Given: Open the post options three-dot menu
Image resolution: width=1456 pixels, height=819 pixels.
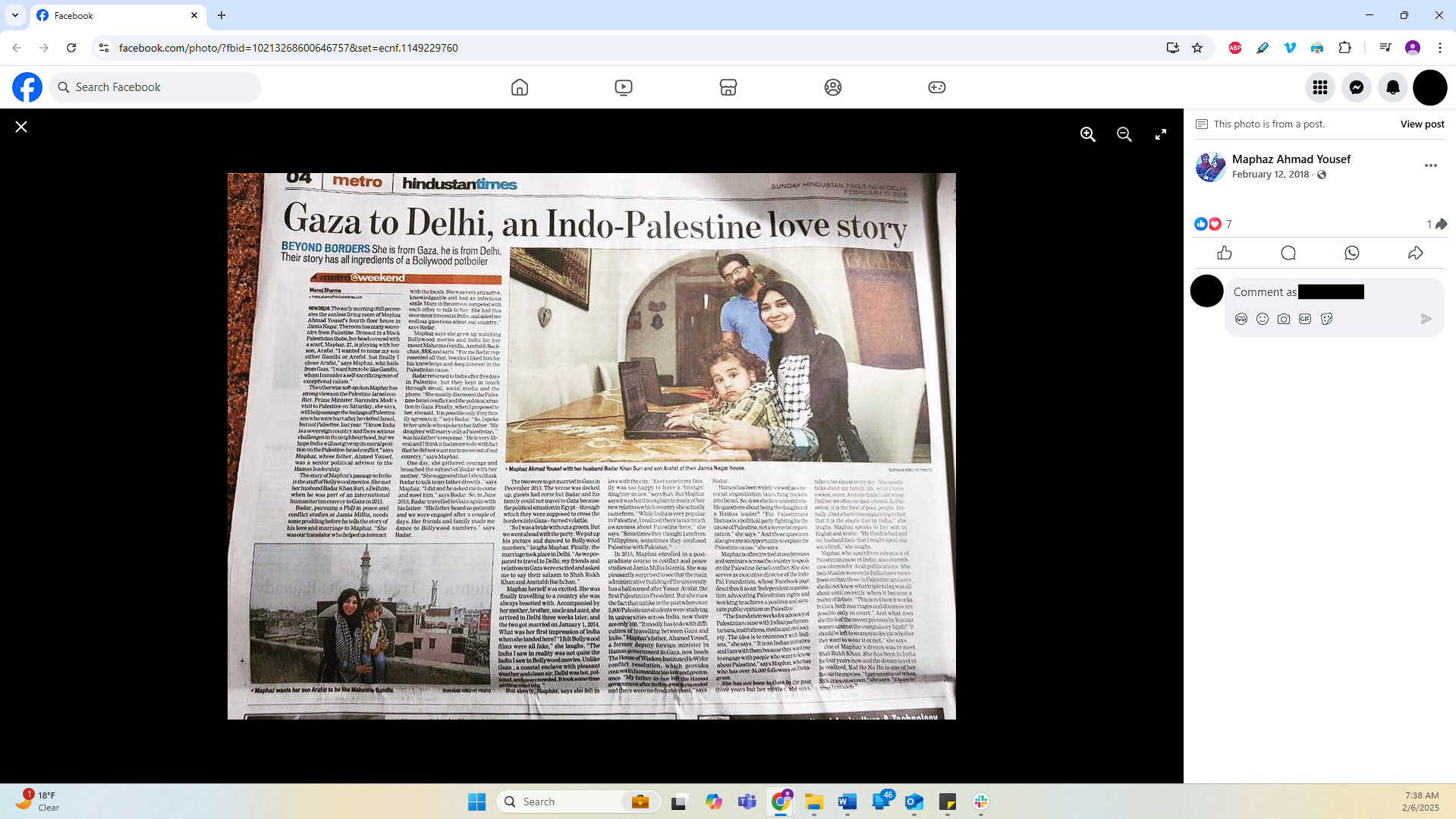Looking at the screenshot, I should tap(1430, 165).
